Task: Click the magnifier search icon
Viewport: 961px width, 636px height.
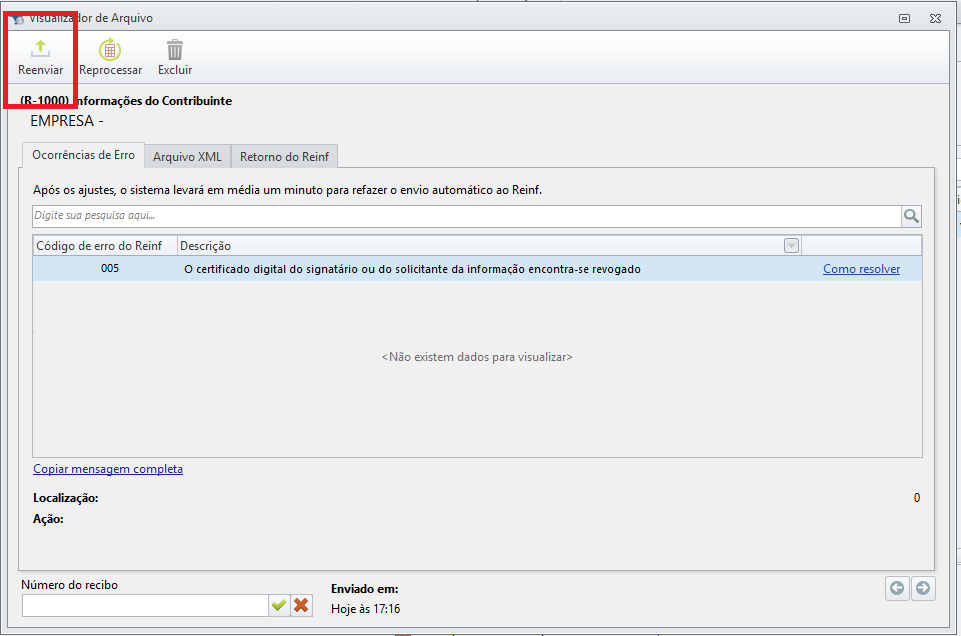Action: (x=911, y=216)
